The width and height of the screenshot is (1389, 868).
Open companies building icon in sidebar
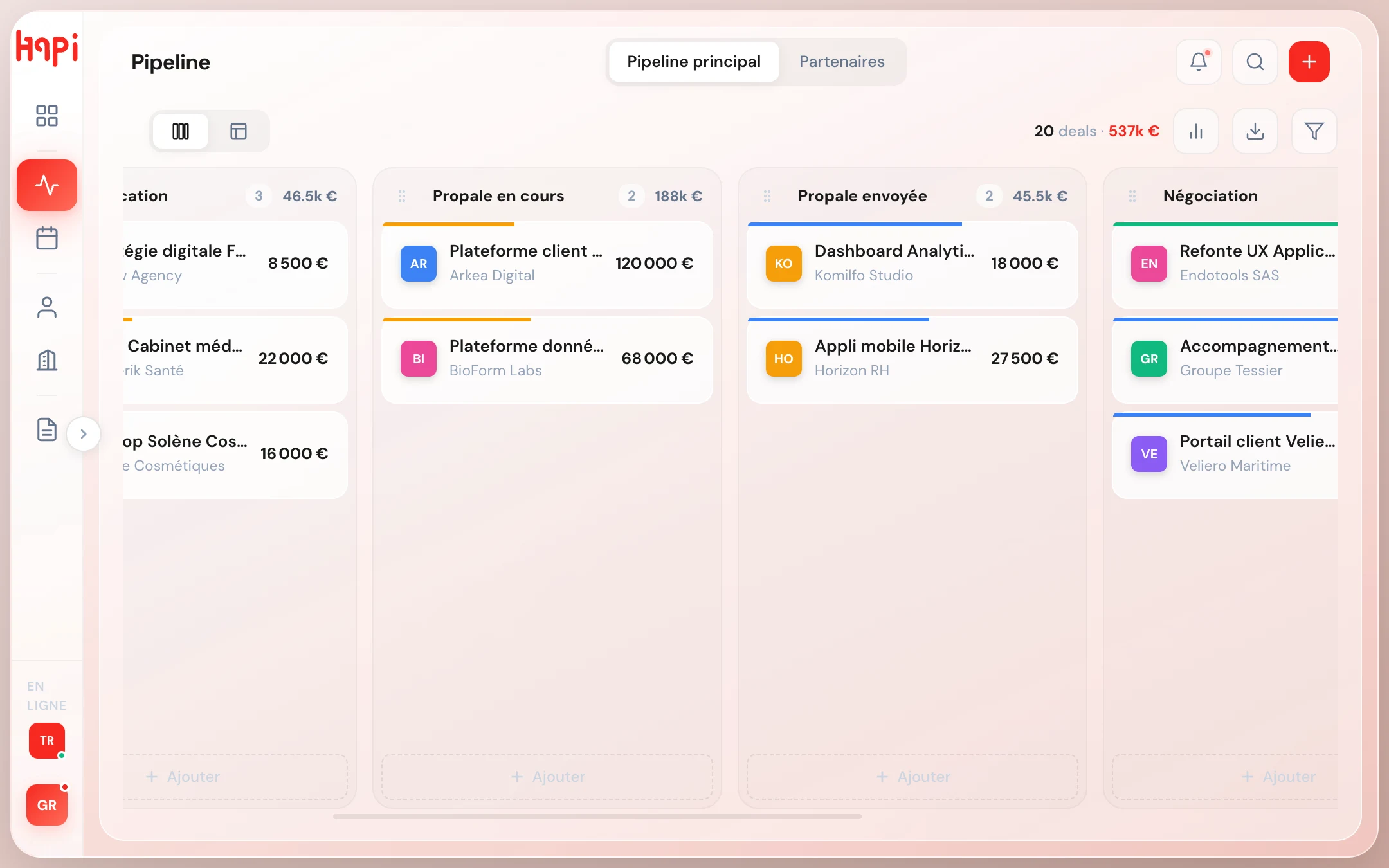47,360
